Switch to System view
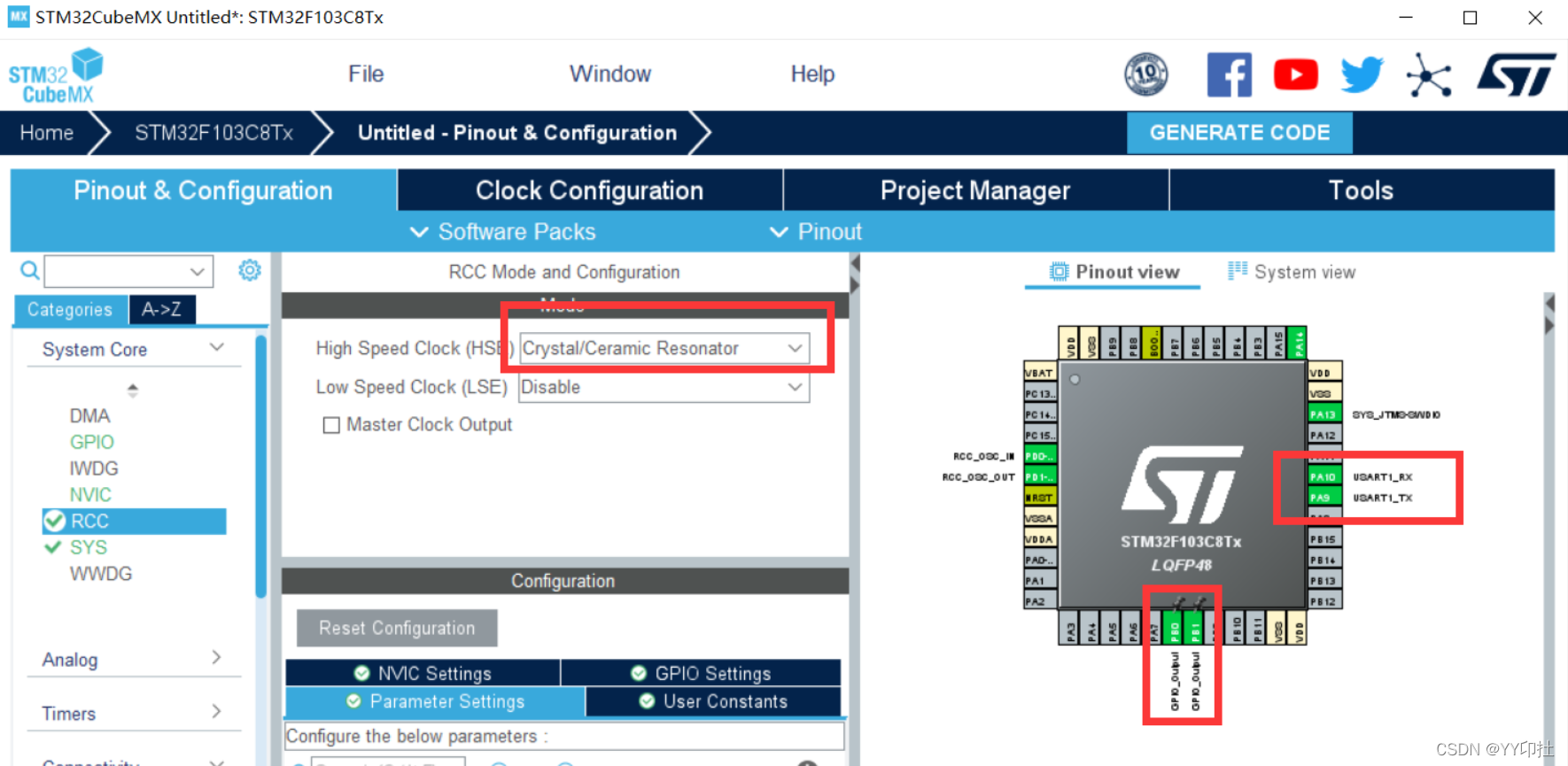Screen dimensions: 1568x766 [x=1292, y=272]
